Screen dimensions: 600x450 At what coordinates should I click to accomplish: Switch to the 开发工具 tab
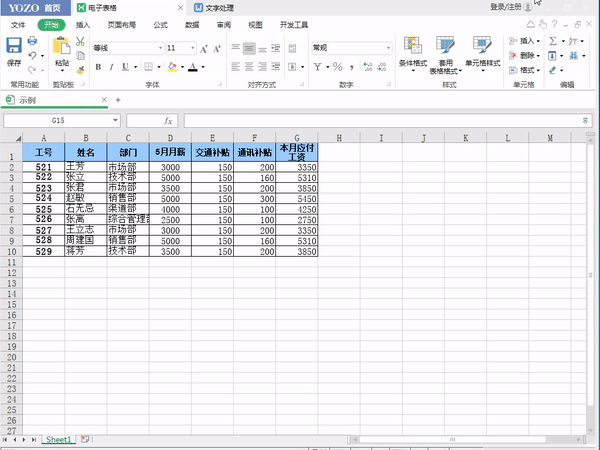tap(294, 25)
